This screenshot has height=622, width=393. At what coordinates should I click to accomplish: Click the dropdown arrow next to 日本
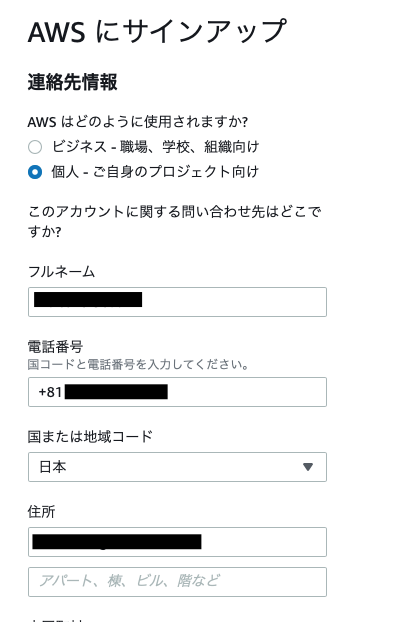(x=308, y=467)
